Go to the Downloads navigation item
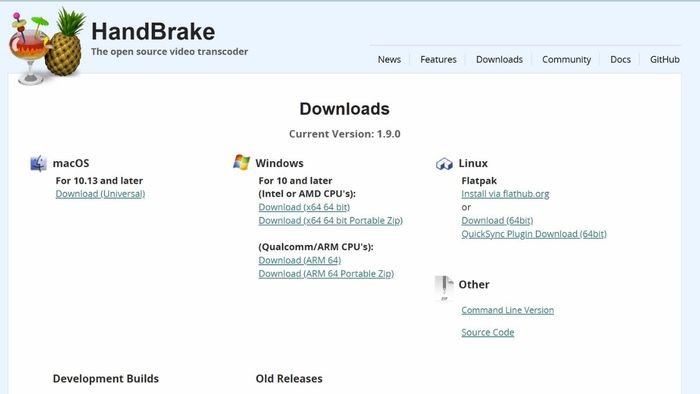Viewport: 700px width, 394px height. (x=499, y=59)
